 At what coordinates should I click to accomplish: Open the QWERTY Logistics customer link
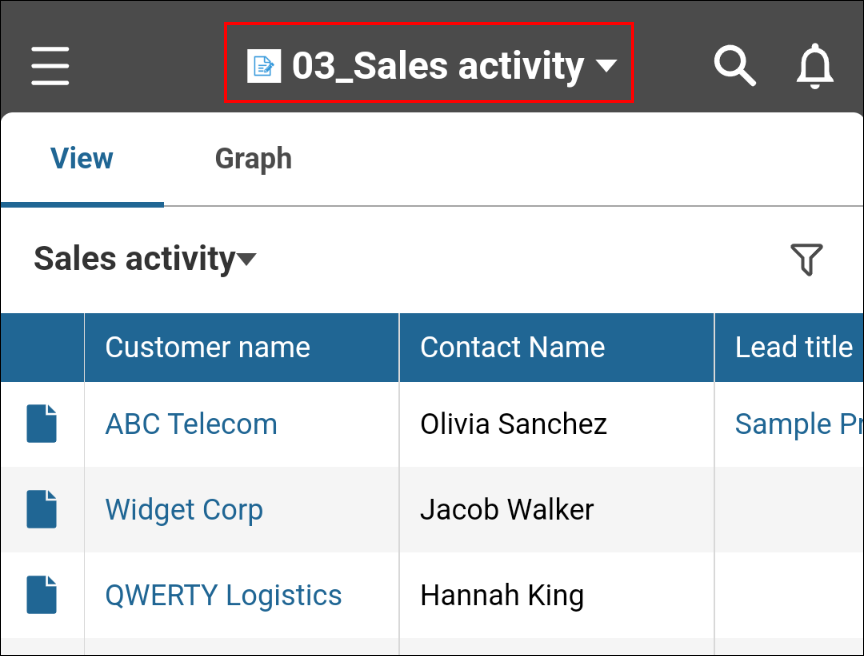click(223, 594)
